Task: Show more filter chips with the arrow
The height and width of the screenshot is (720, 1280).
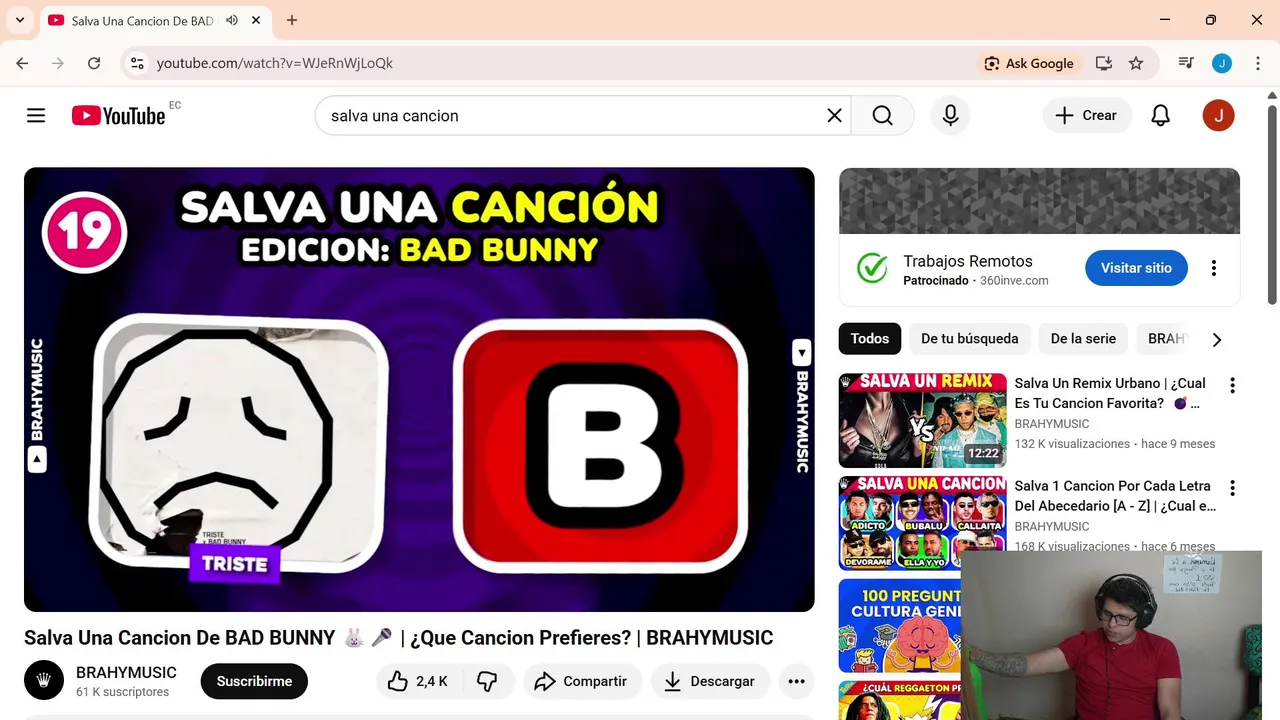Action: click(1216, 339)
